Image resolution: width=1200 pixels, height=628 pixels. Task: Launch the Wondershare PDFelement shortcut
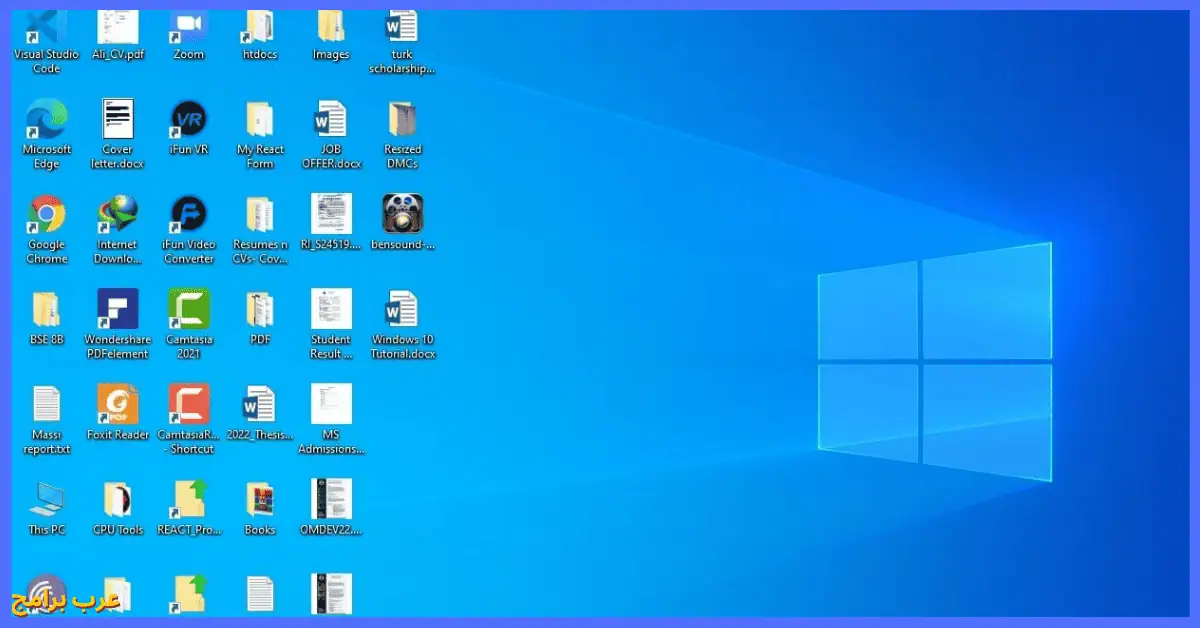point(118,324)
